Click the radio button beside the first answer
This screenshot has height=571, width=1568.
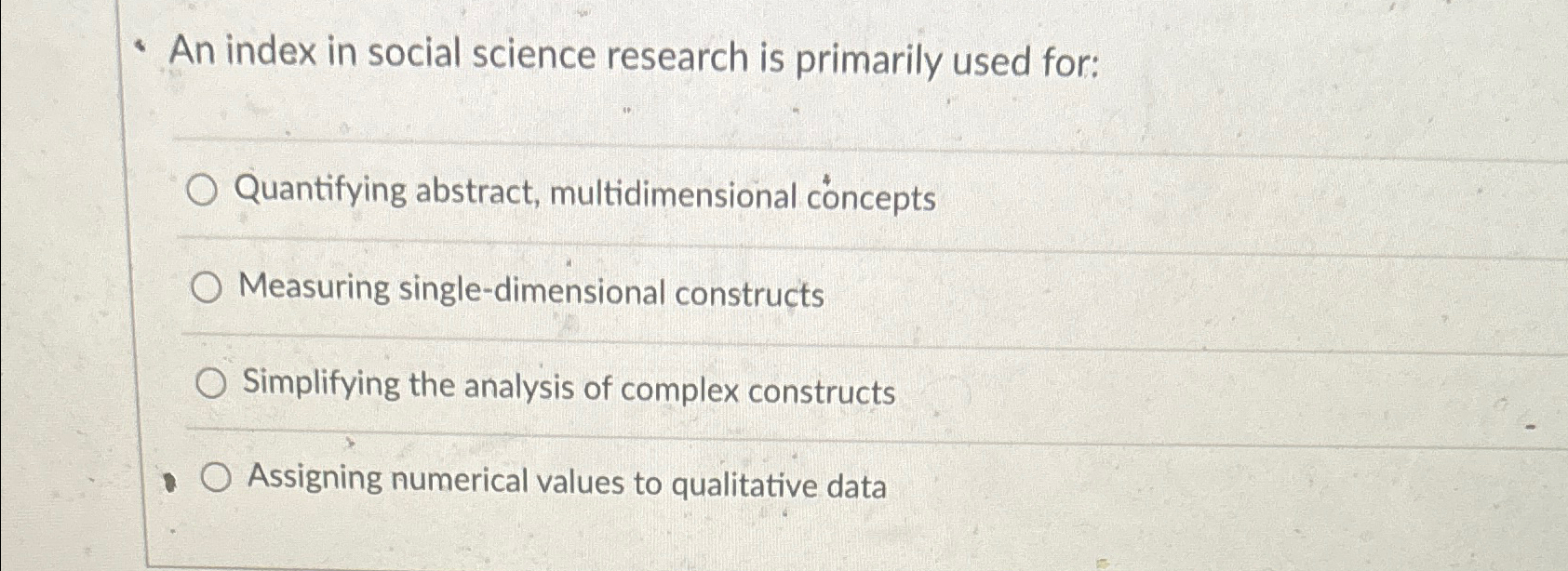coord(207,192)
